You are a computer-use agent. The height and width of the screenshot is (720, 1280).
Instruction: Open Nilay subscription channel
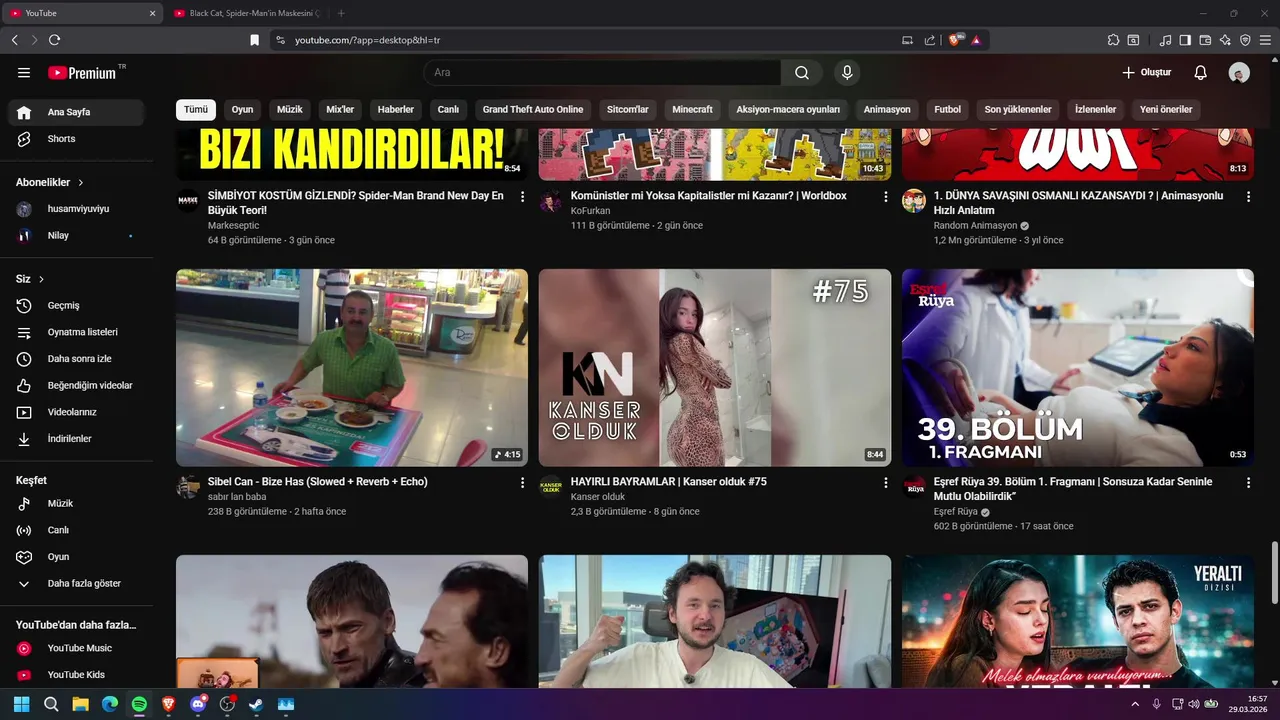coord(76,235)
